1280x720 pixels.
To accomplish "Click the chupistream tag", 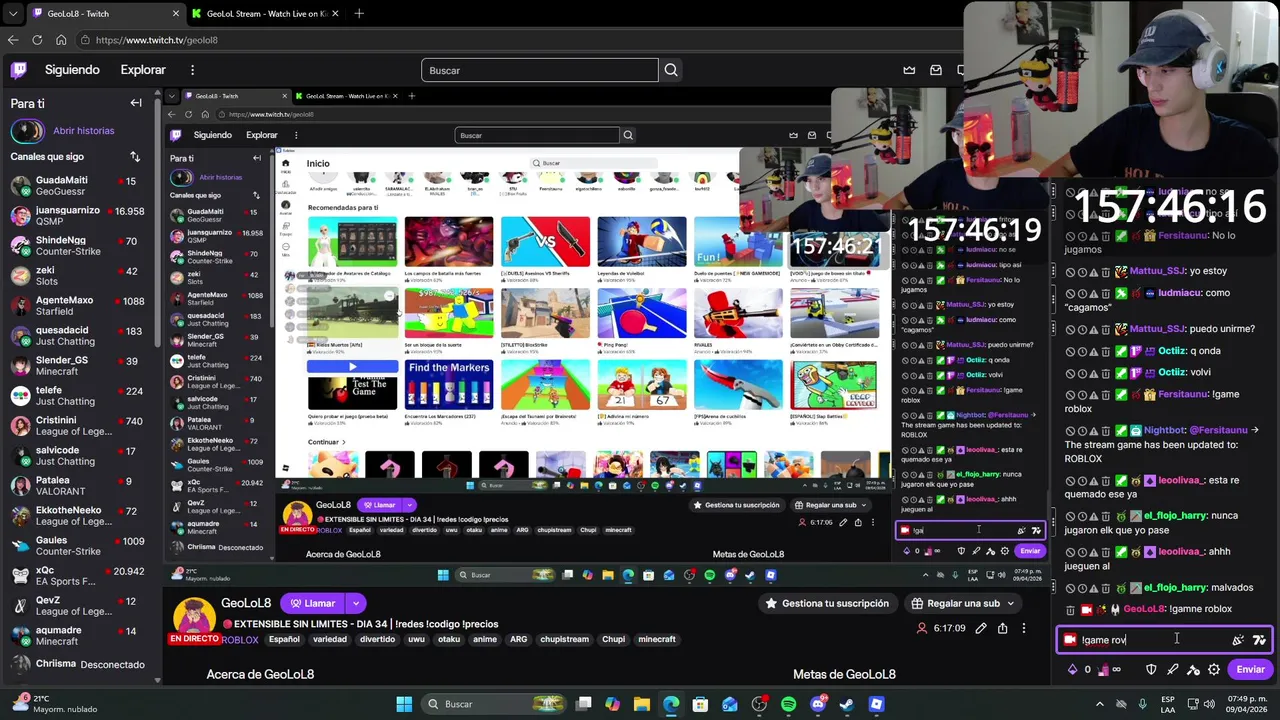I will tap(565, 640).
